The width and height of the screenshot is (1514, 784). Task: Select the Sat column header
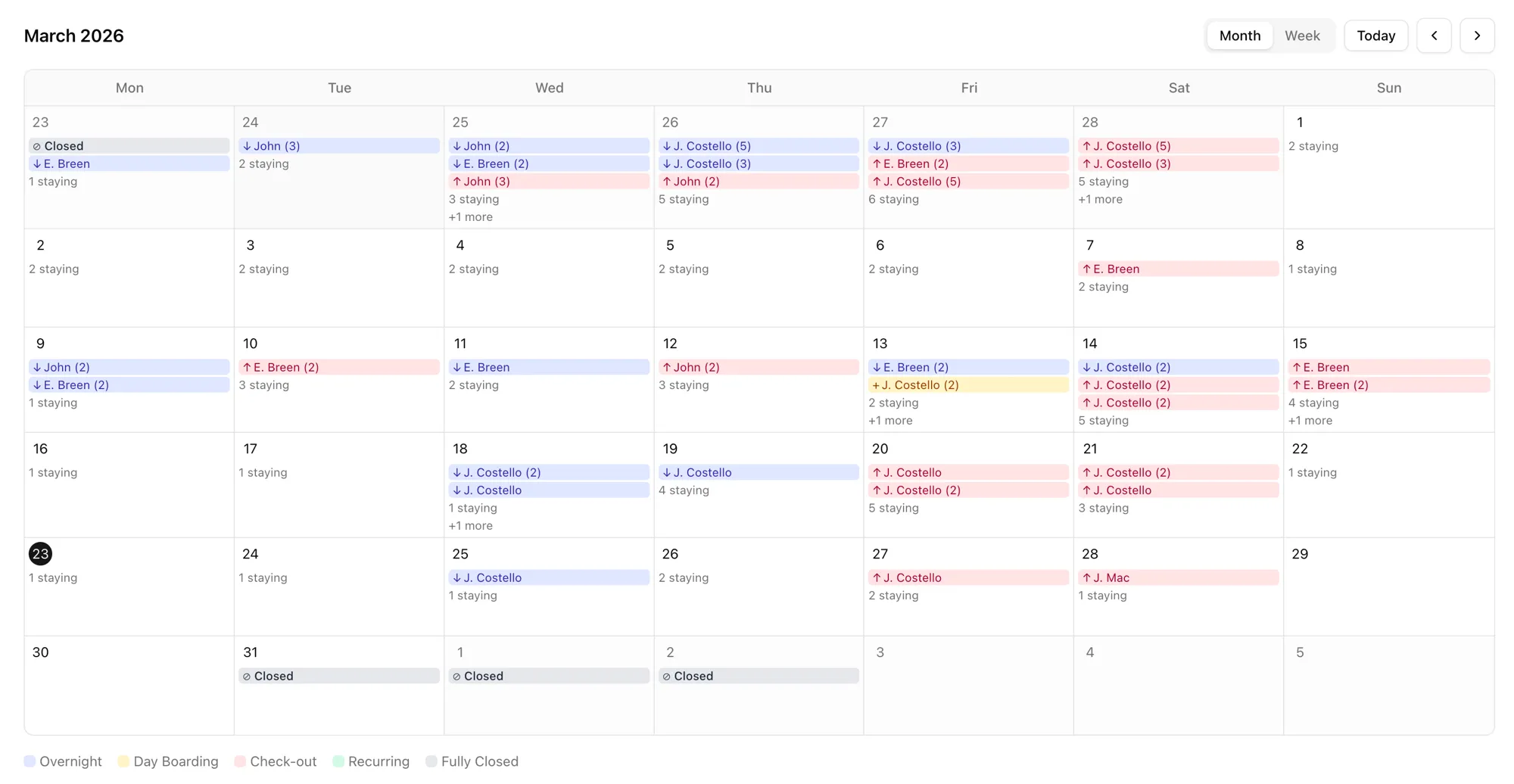tap(1179, 88)
